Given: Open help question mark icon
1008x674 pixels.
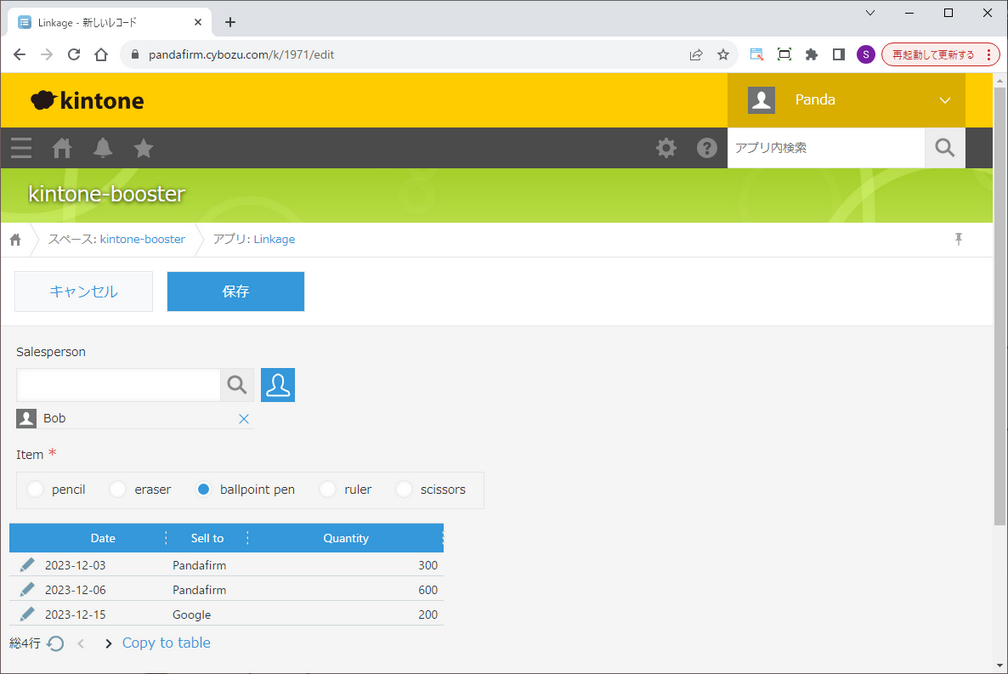Looking at the screenshot, I should tap(707, 148).
